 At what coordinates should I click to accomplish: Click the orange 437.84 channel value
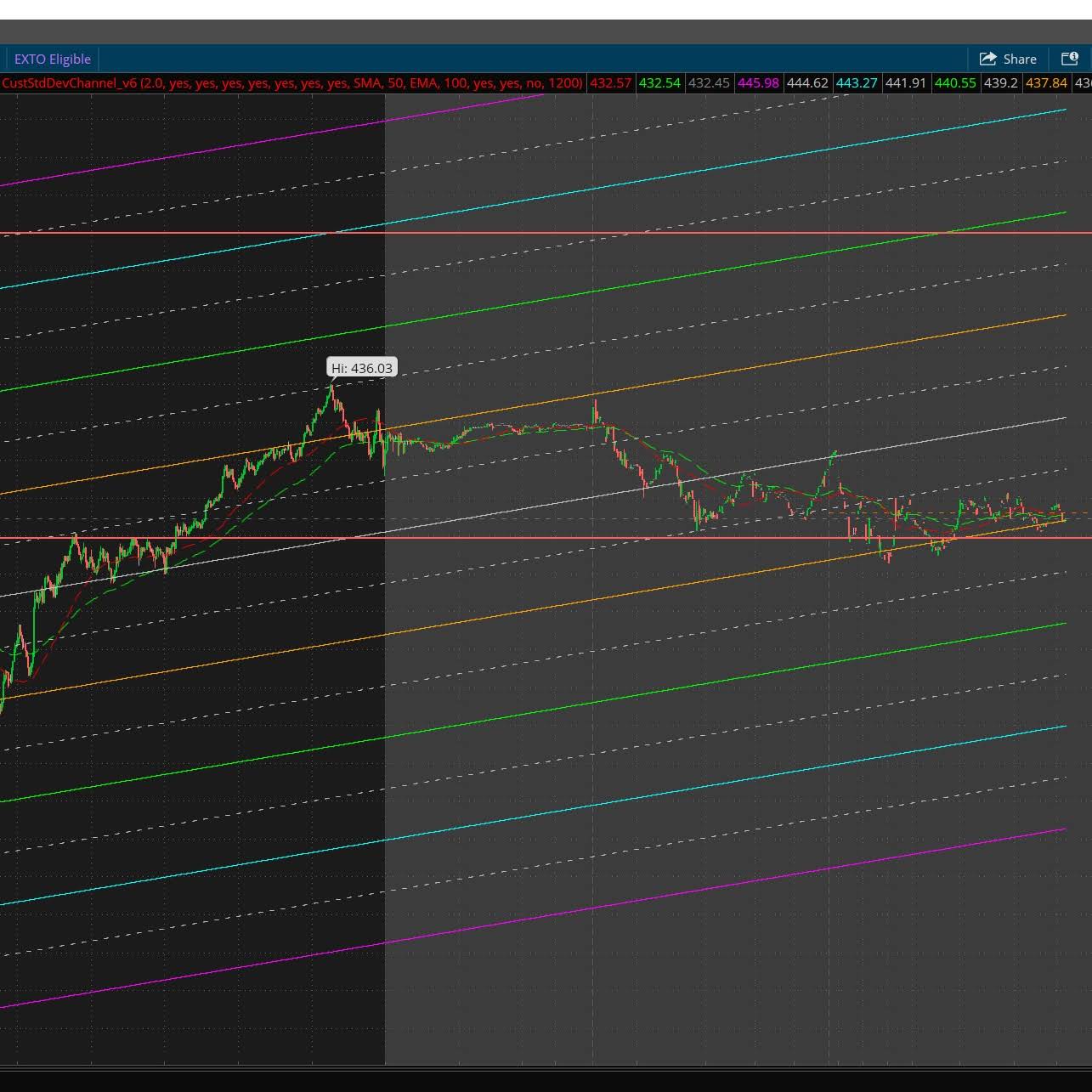[1046, 83]
